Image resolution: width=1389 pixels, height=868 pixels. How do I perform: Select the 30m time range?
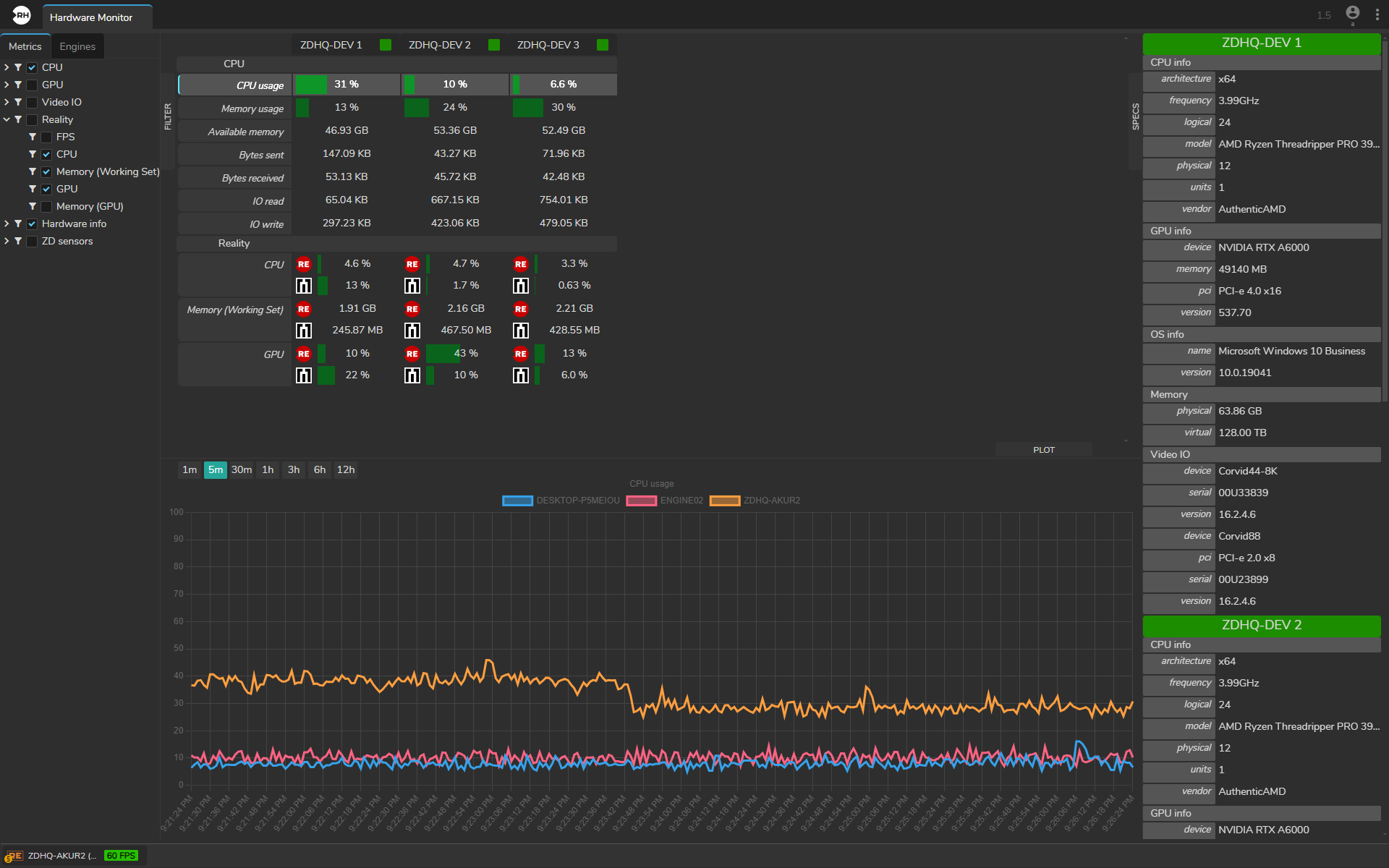(242, 469)
